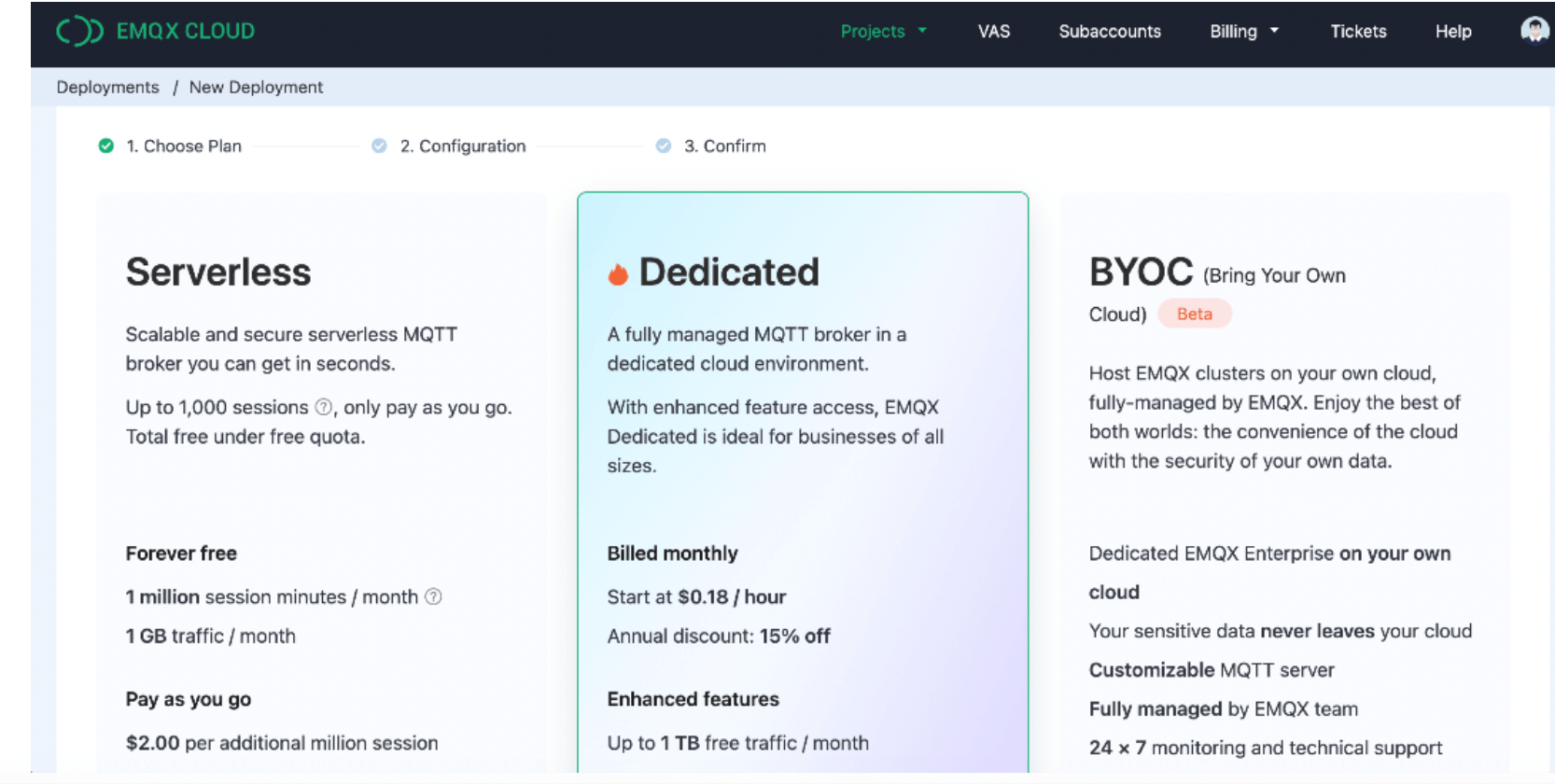Expand the Billing dropdown menu
The height and width of the screenshot is (784, 1555).
[1243, 31]
